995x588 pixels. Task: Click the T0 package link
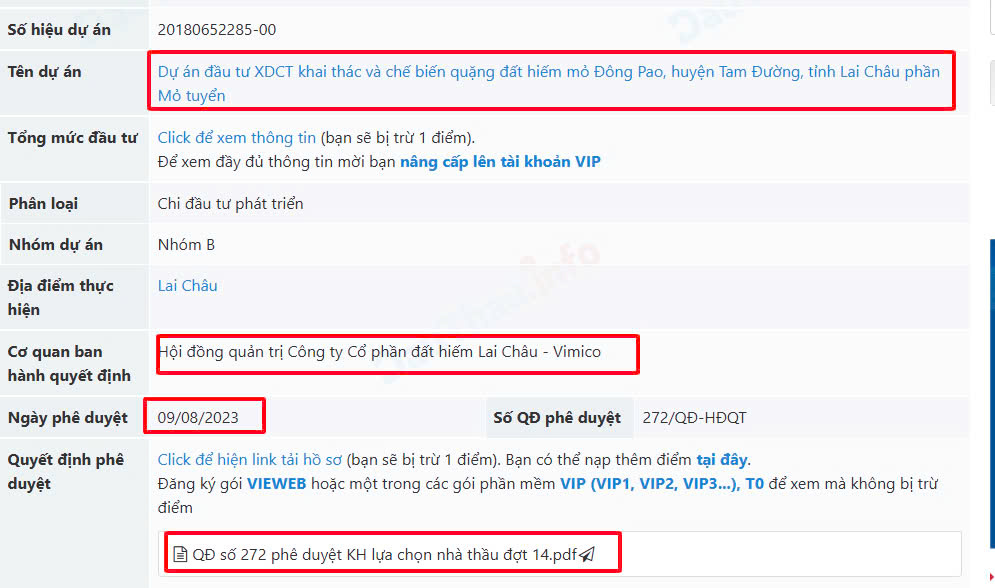(x=754, y=483)
